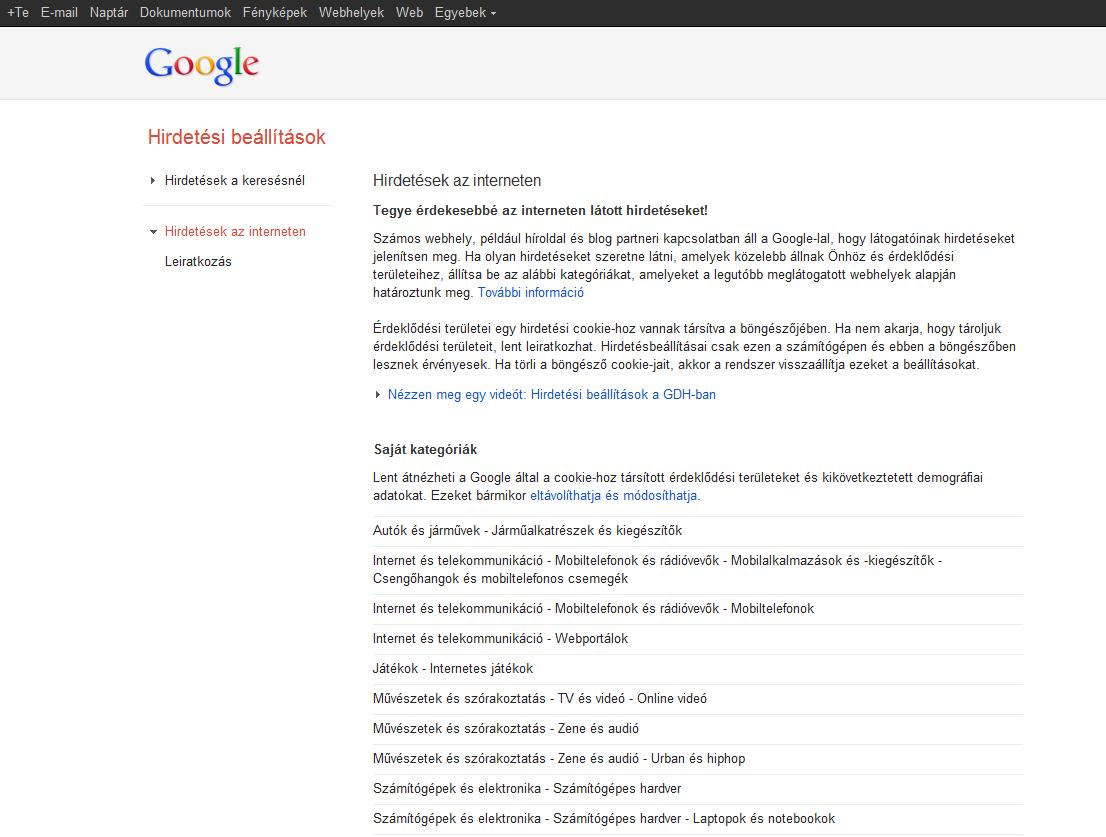This screenshot has width=1106, height=837.
Task: Open E-mail in the top bar
Action: [59, 13]
